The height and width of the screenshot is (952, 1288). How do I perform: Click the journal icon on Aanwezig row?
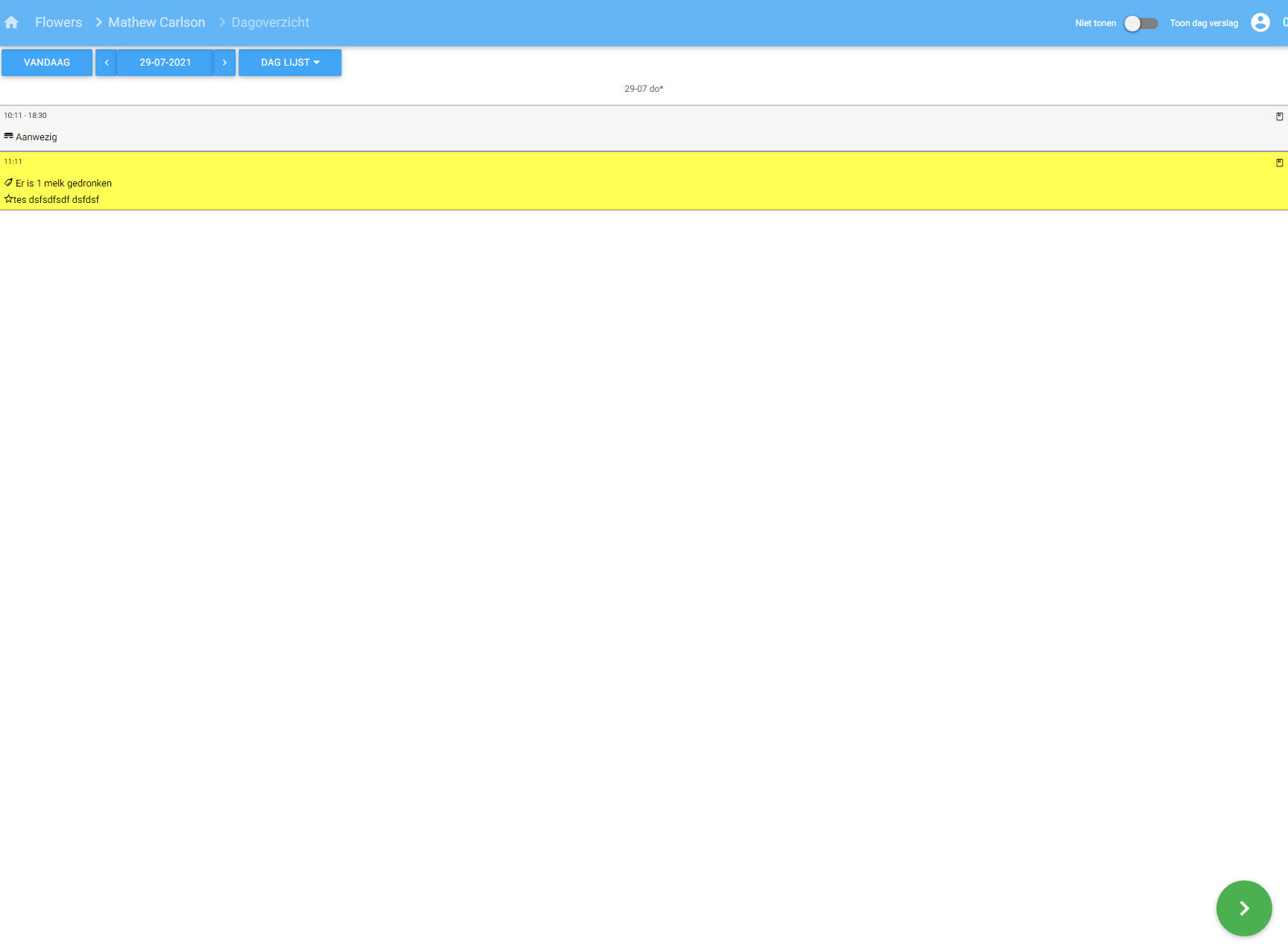1279,116
